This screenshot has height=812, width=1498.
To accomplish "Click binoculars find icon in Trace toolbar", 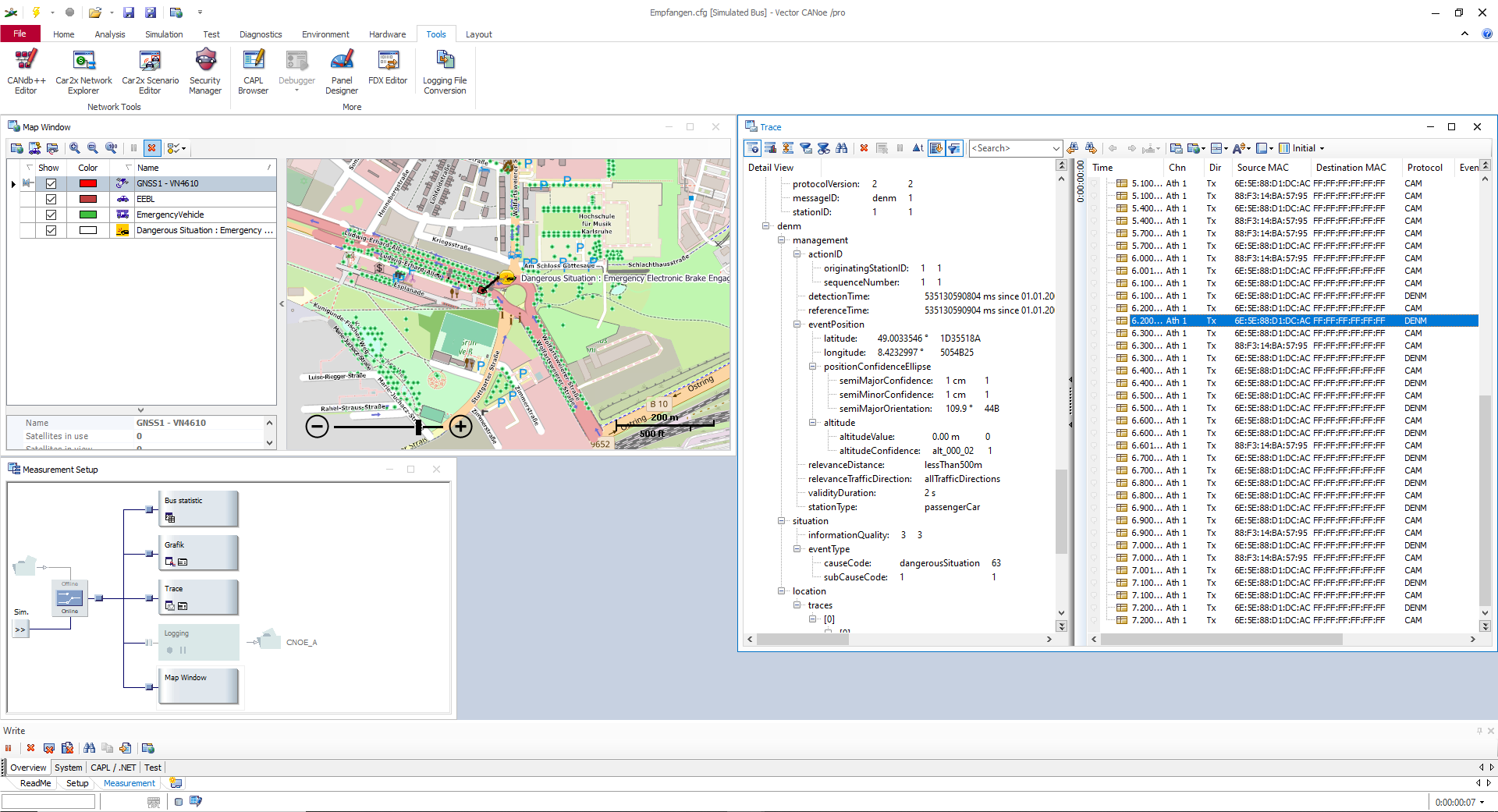I will 841,148.
